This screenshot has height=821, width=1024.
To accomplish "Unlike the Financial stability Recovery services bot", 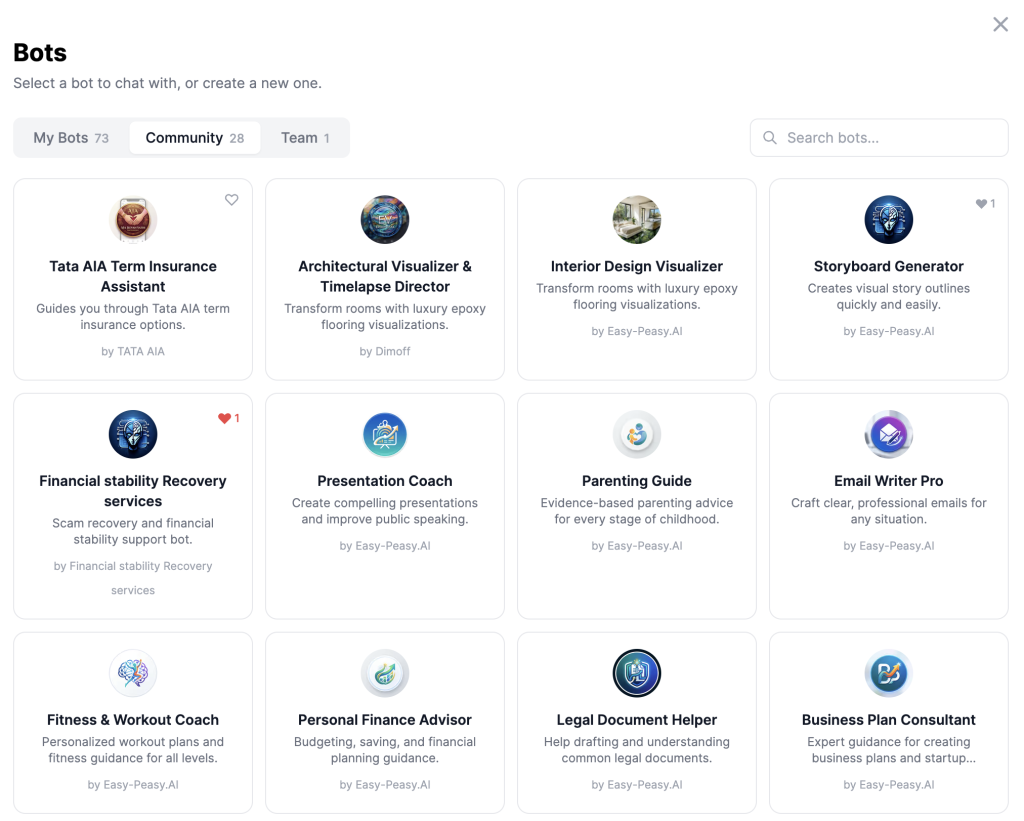I will 225,419.
